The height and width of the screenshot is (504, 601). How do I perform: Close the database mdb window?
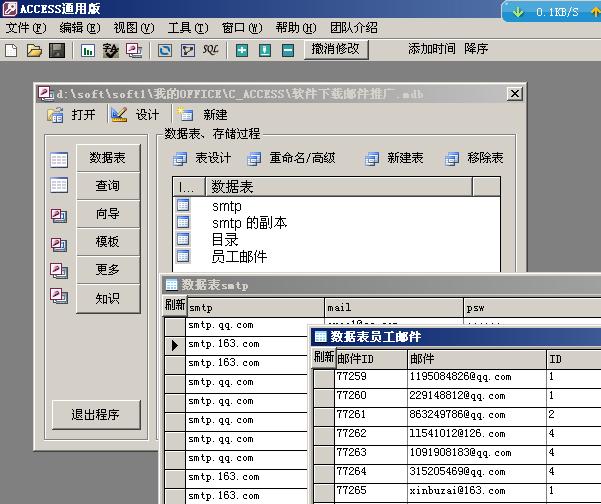click(x=514, y=94)
